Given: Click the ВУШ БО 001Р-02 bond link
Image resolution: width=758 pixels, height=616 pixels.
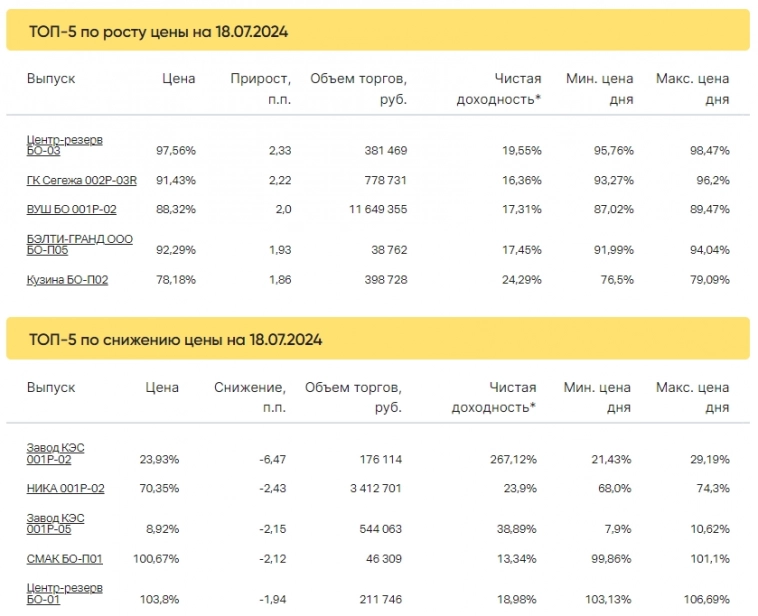Looking at the screenshot, I should point(72,209).
